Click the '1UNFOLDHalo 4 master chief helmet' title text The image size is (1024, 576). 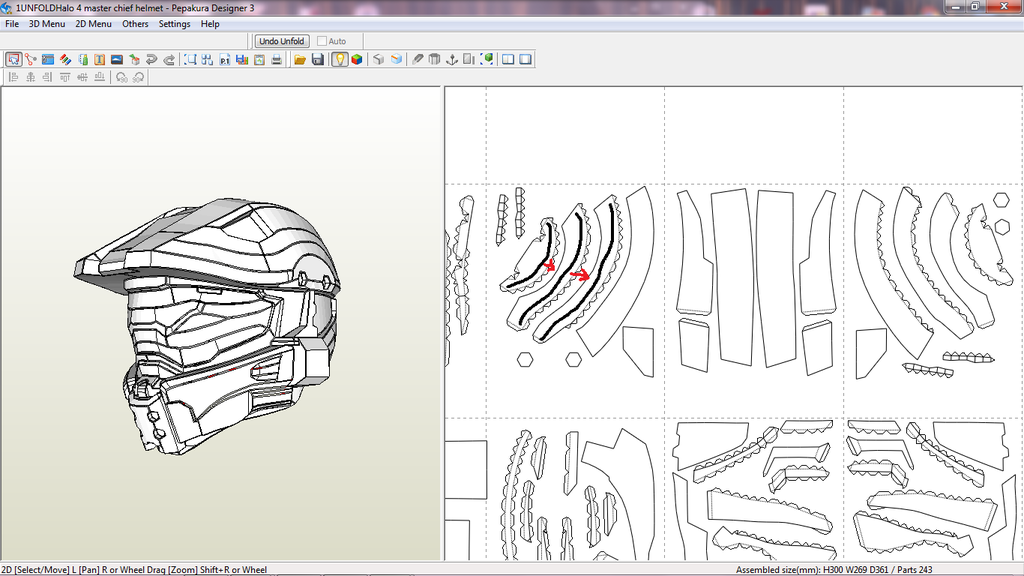click(89, 8)
